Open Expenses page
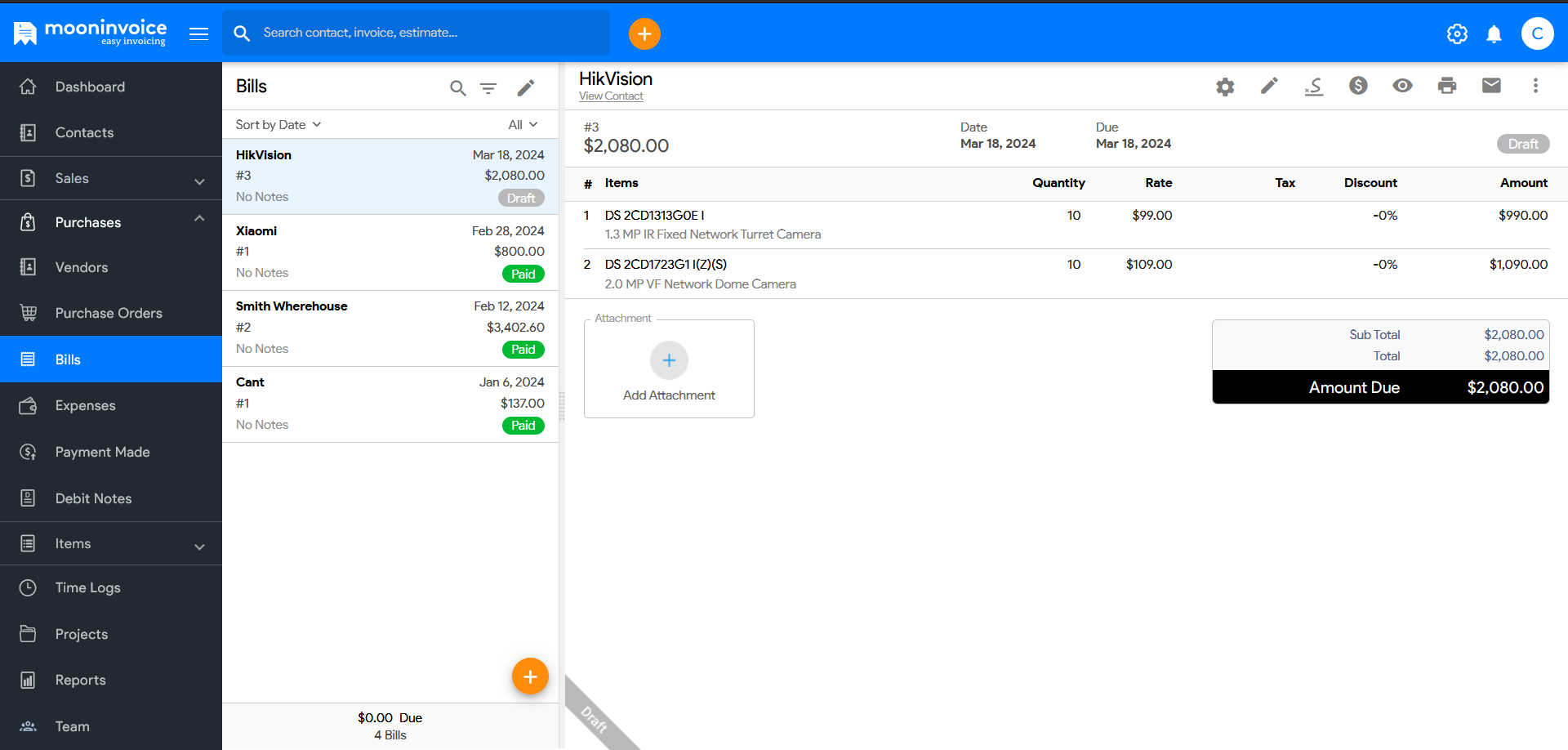Viewport: 1568px width, 750px height. 111,405
